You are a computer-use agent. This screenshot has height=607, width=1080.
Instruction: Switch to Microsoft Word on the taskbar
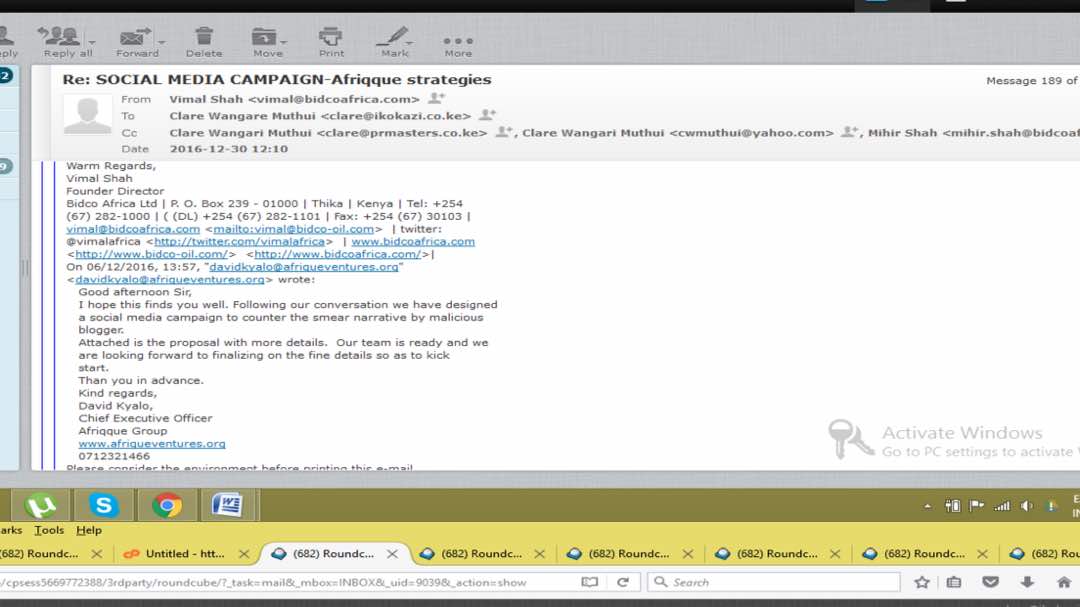(x=227, y=505)
